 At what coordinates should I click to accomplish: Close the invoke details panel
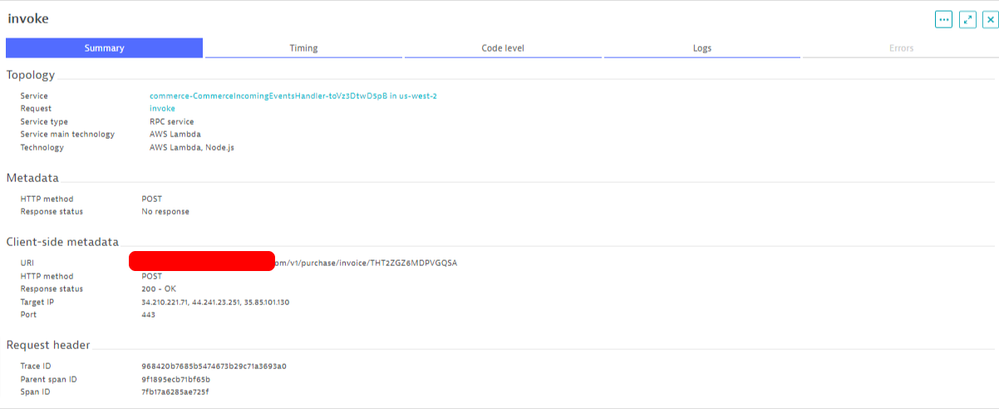click(990, 19)
